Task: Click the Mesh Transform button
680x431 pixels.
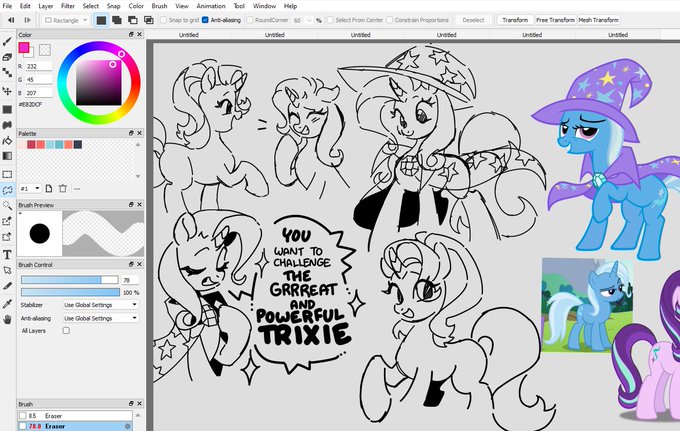Action: point(598,20)
